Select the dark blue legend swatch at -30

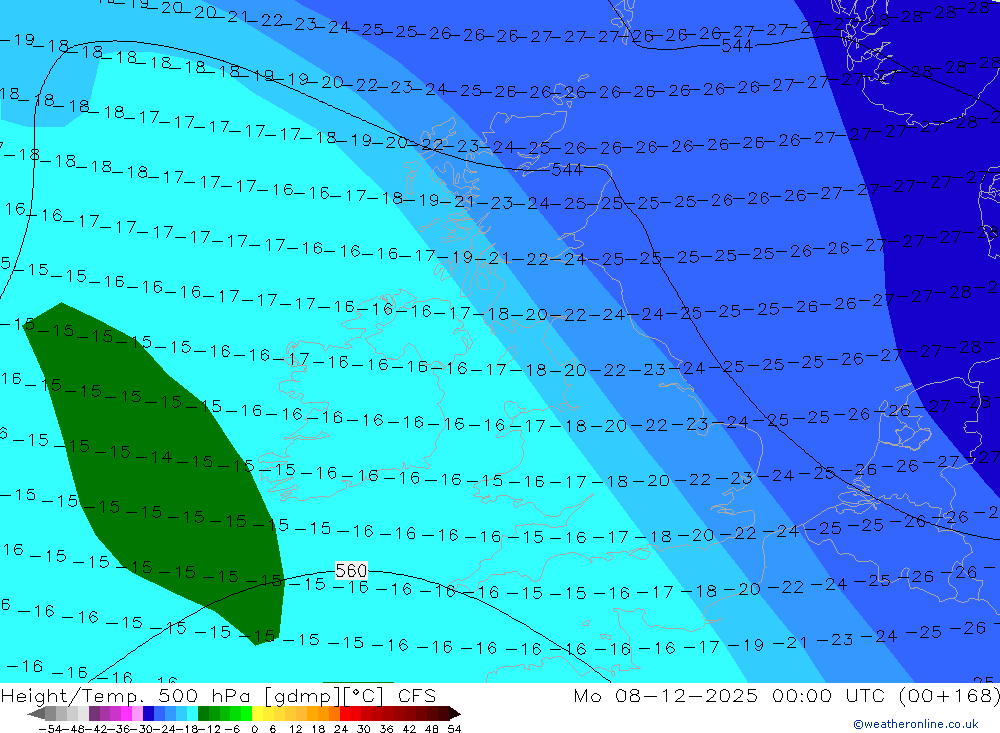pos(149,713)
